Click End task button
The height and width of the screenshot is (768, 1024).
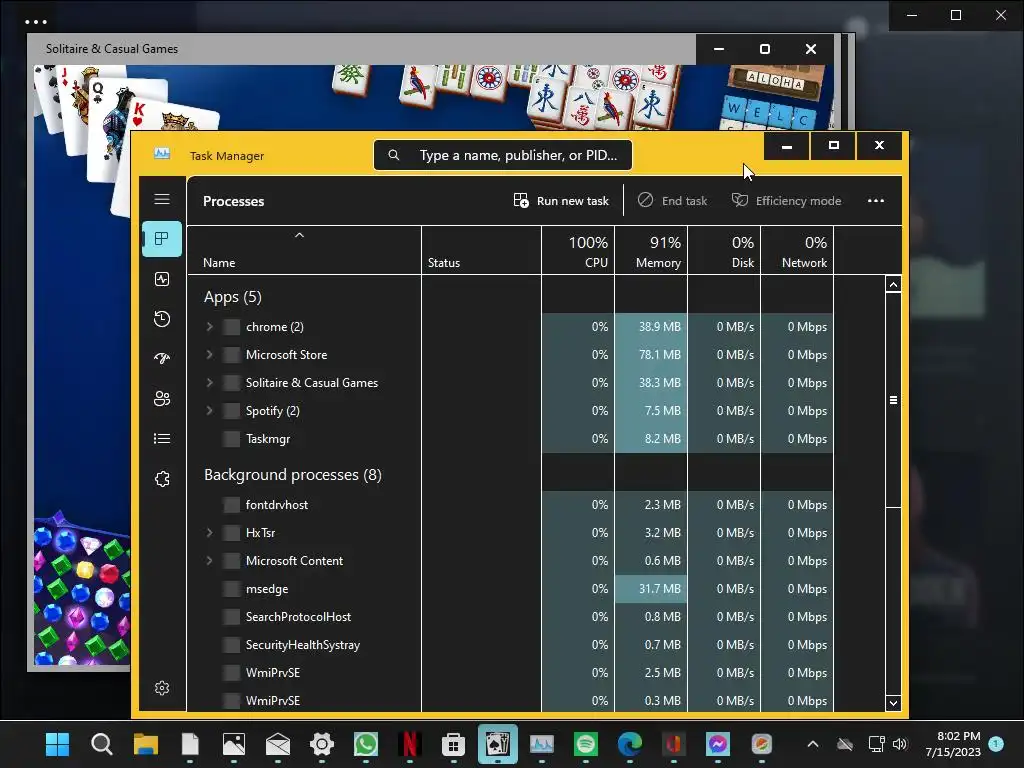(x=672, y=200)
